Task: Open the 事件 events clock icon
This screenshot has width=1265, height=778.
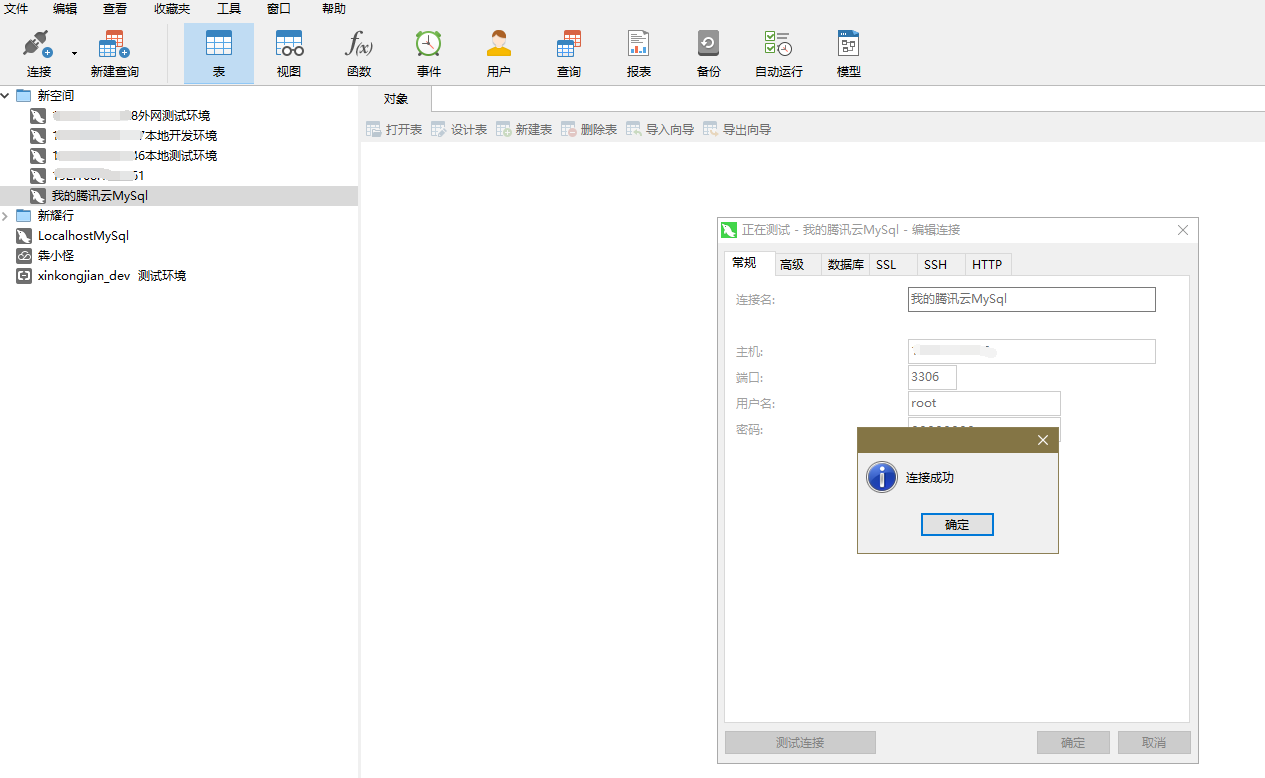Action: (x=429, y=53)
